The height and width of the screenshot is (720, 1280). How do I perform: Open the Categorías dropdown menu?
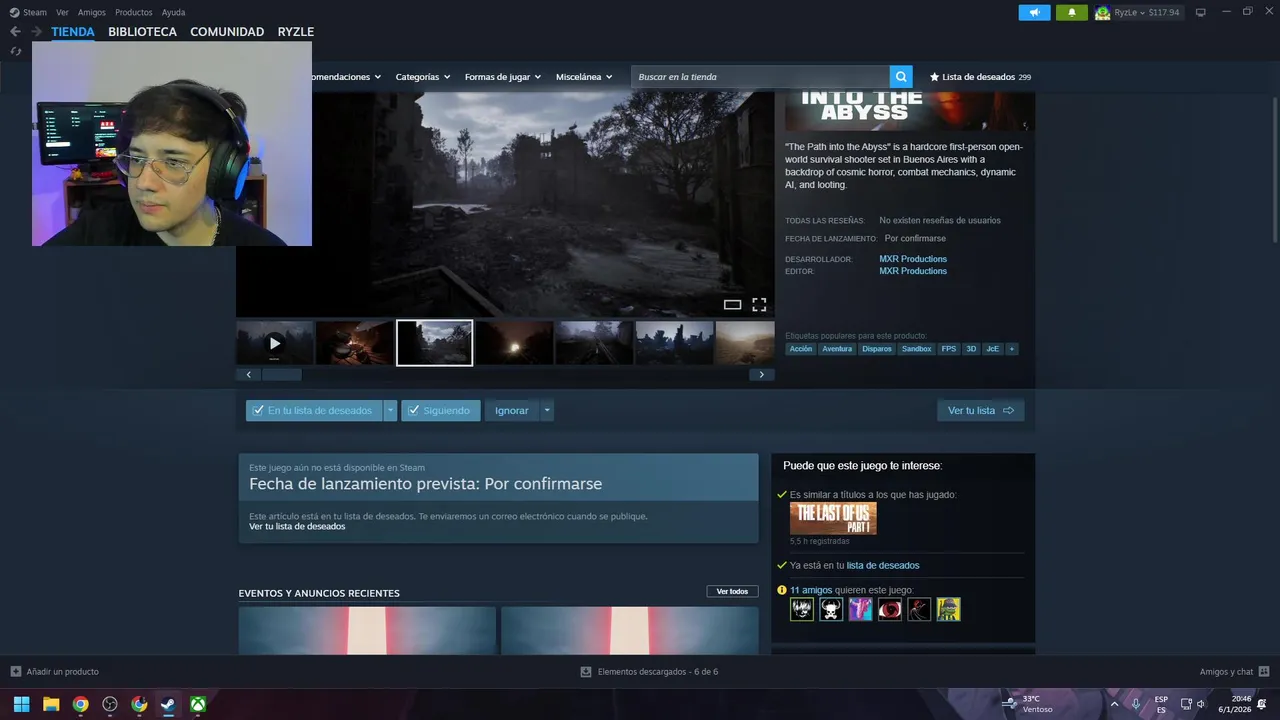pyautogui.click(x=422, y=77)
